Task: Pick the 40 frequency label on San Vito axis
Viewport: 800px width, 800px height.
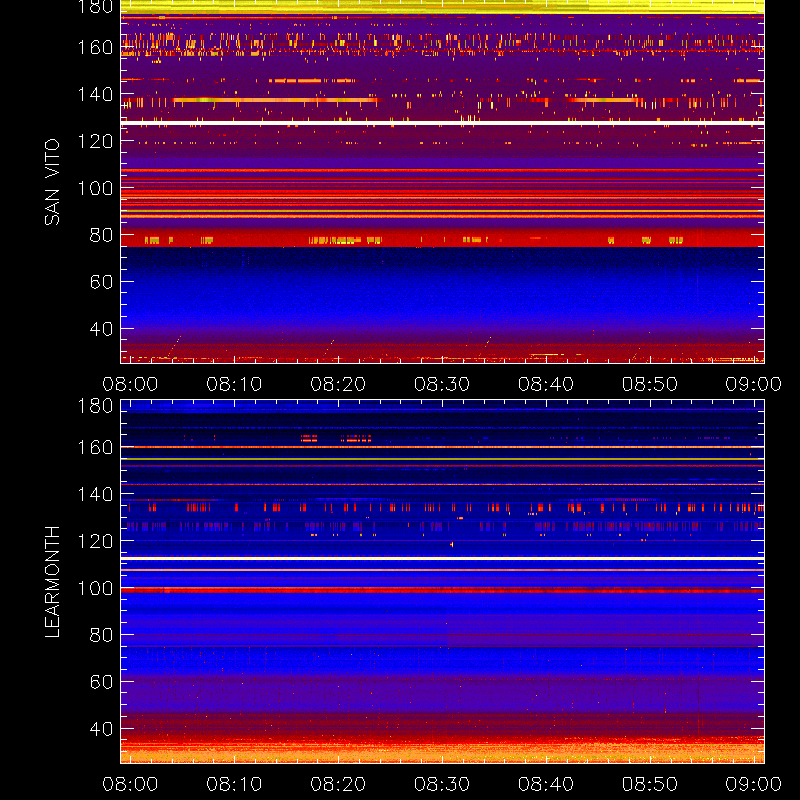Action: tap(102, 329)
